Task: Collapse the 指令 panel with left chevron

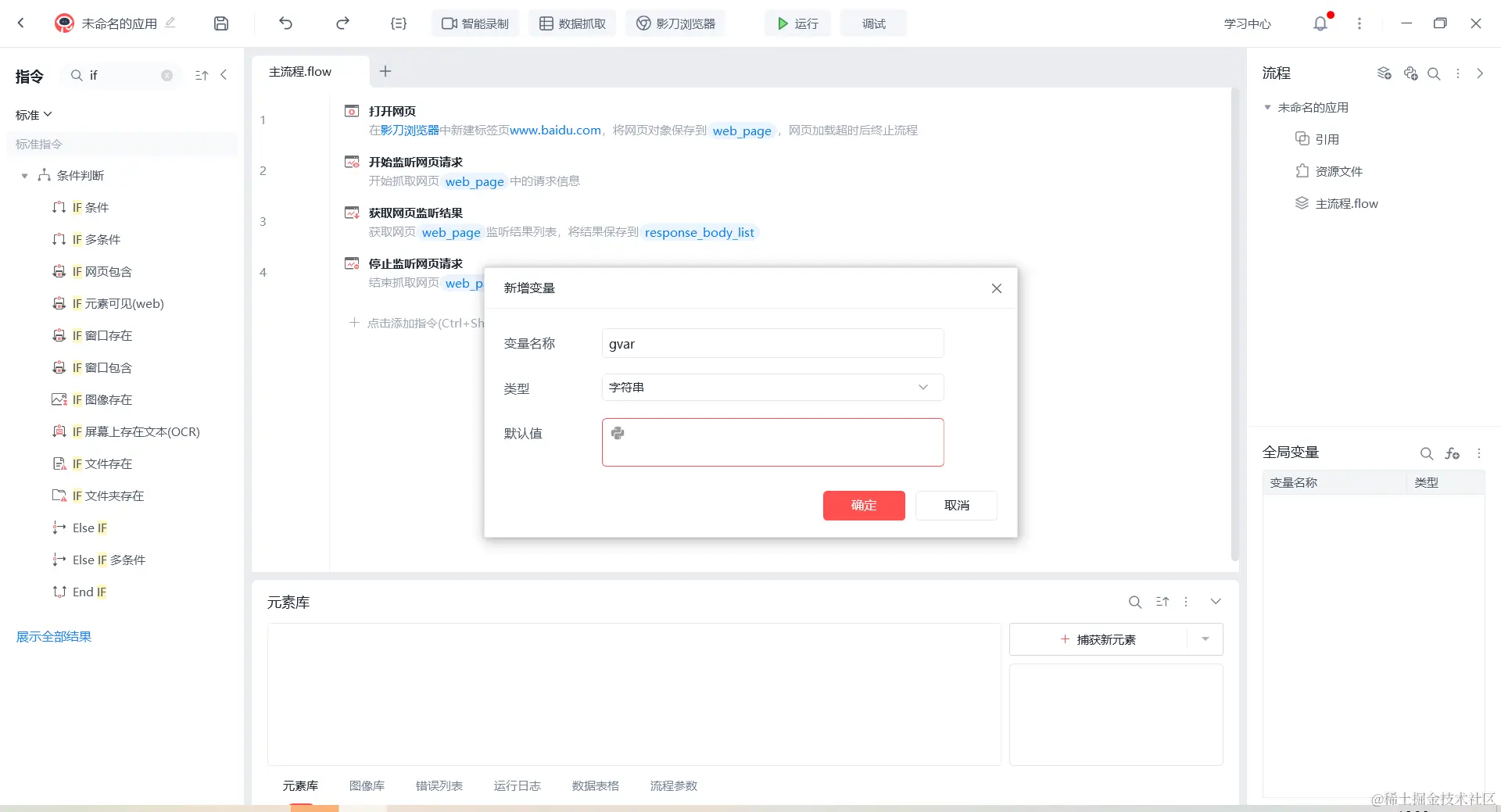Action: pos(224,75)
